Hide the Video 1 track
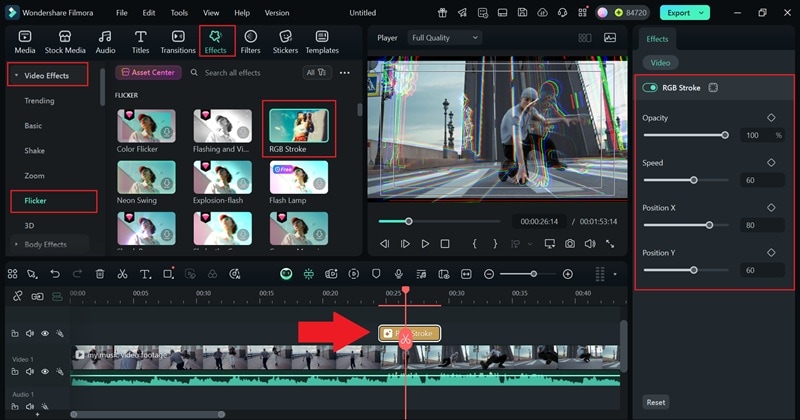Screen dimensions: 800x420 click(x=45, y=372)
